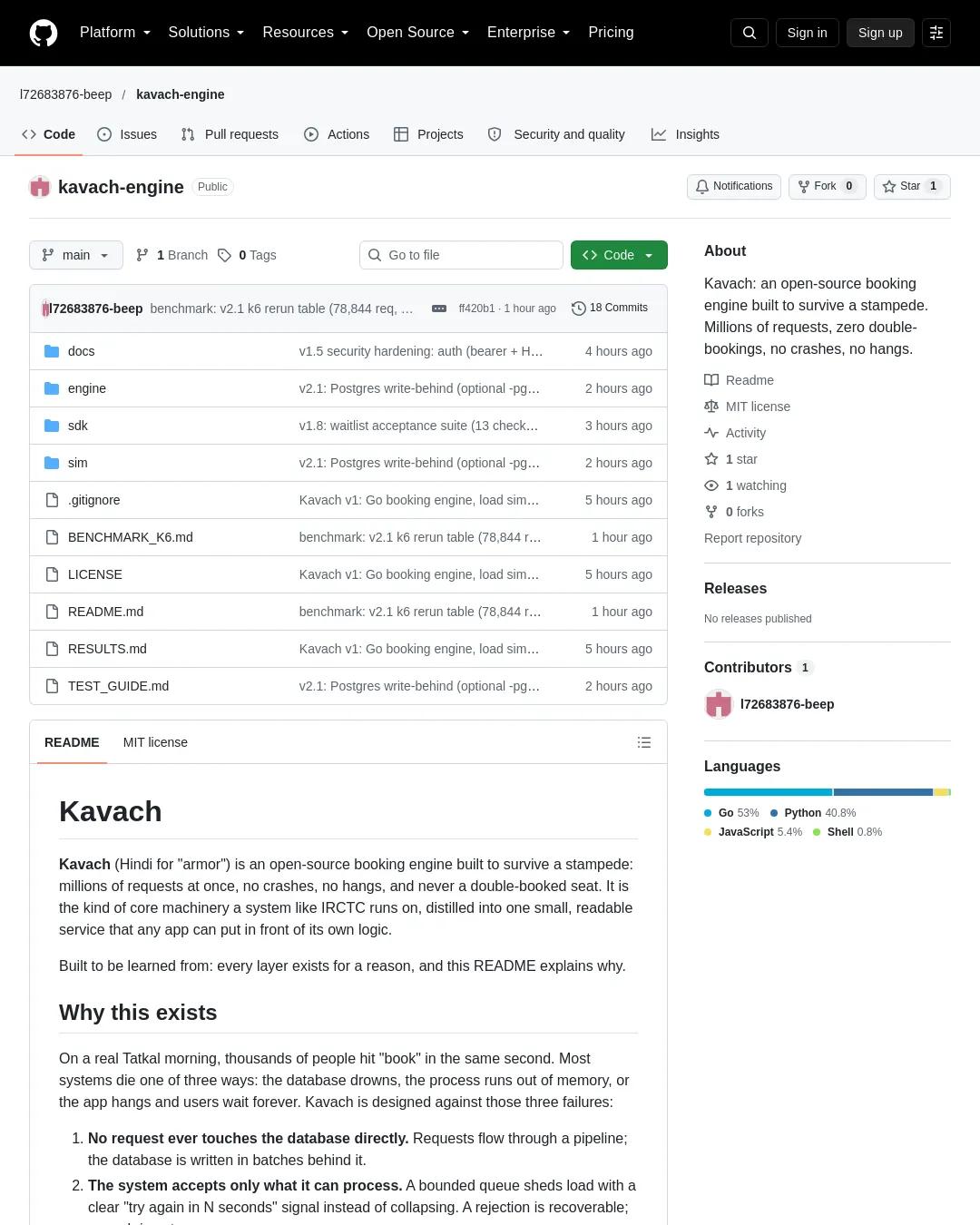Click the scales icon beside MIT license

pos(711,407)
